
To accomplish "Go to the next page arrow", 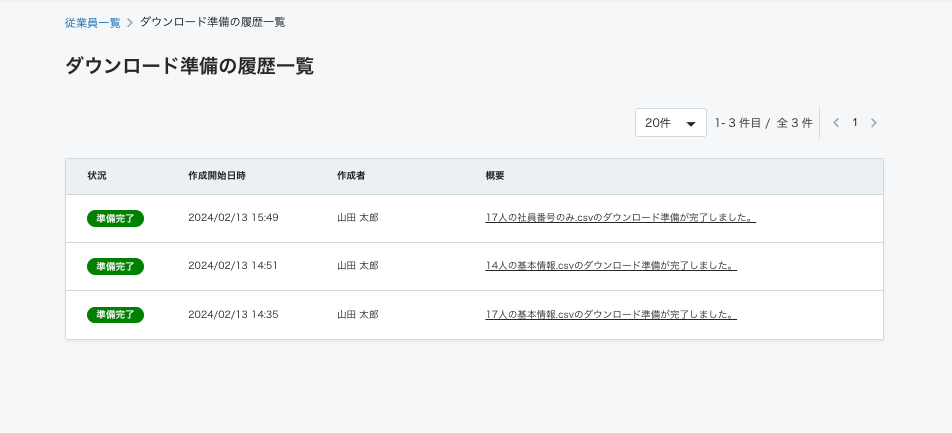I will point(874,123).
